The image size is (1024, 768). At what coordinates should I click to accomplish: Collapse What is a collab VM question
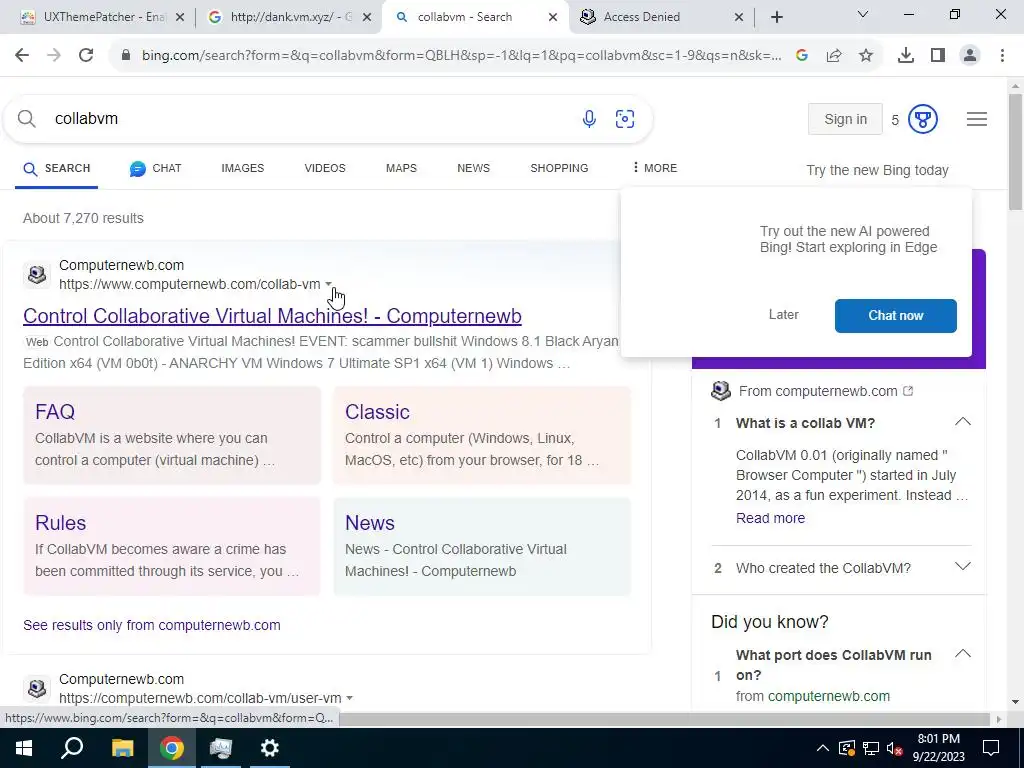(x=963, y=423)
